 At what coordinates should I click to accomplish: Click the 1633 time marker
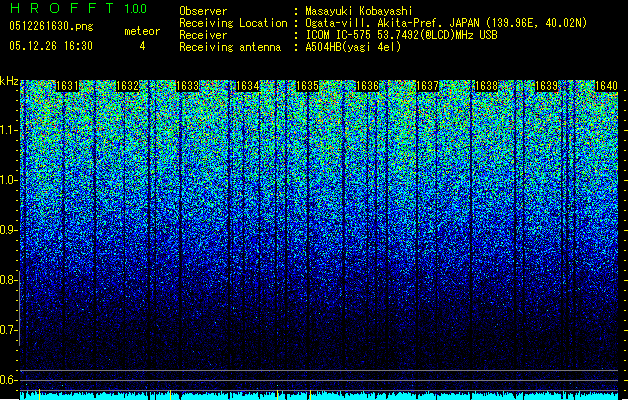point(188,86)
